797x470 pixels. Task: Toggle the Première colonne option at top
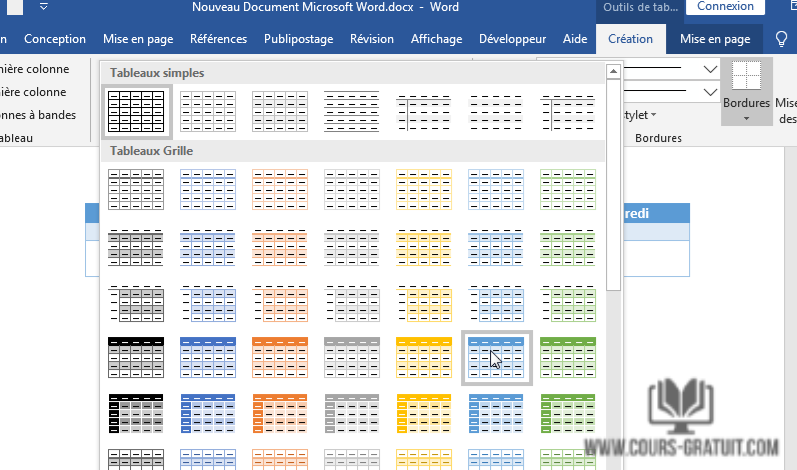click(35, 69)
